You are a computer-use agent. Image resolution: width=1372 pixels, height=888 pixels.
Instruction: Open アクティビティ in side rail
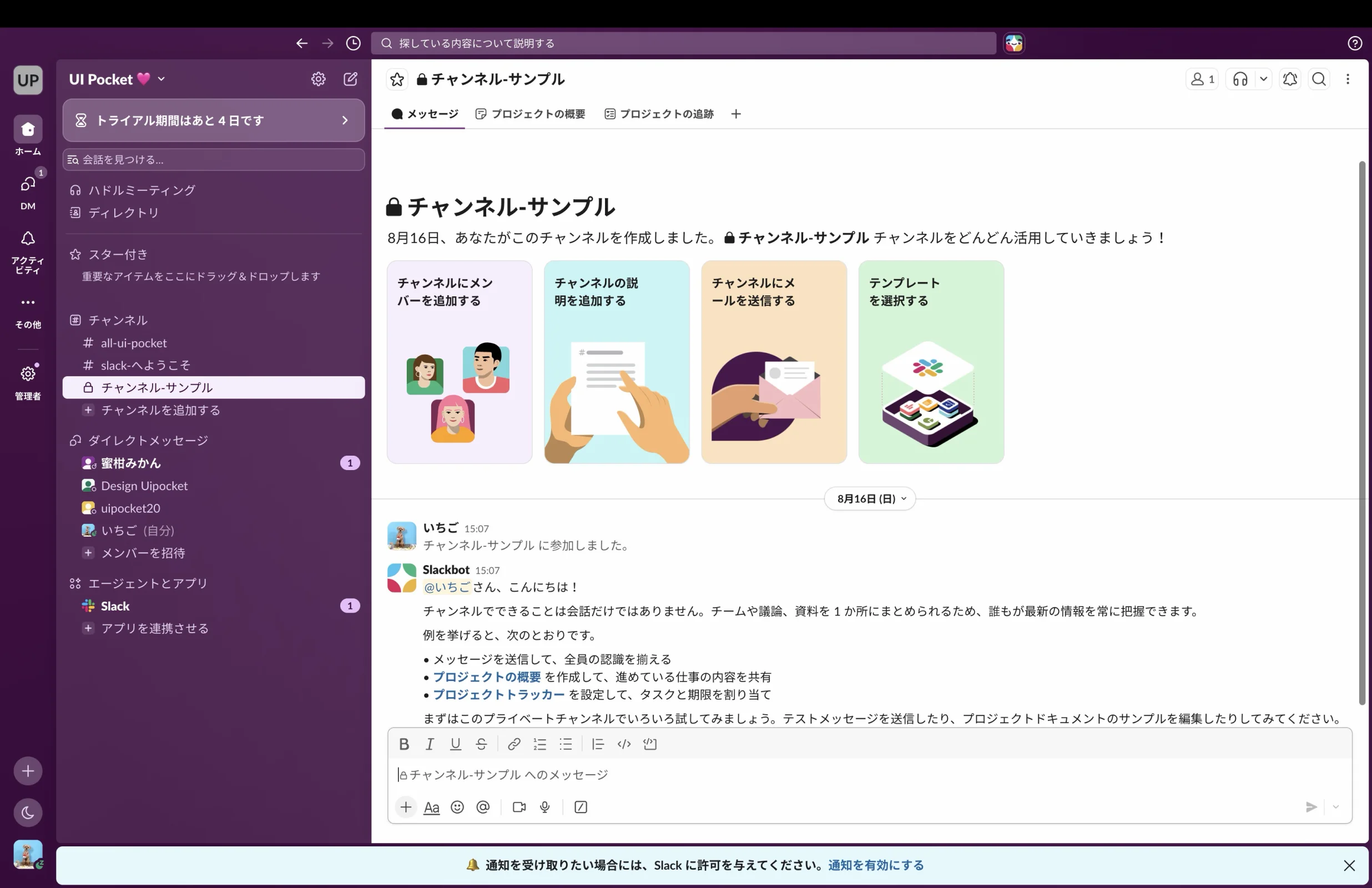[28, 253]
